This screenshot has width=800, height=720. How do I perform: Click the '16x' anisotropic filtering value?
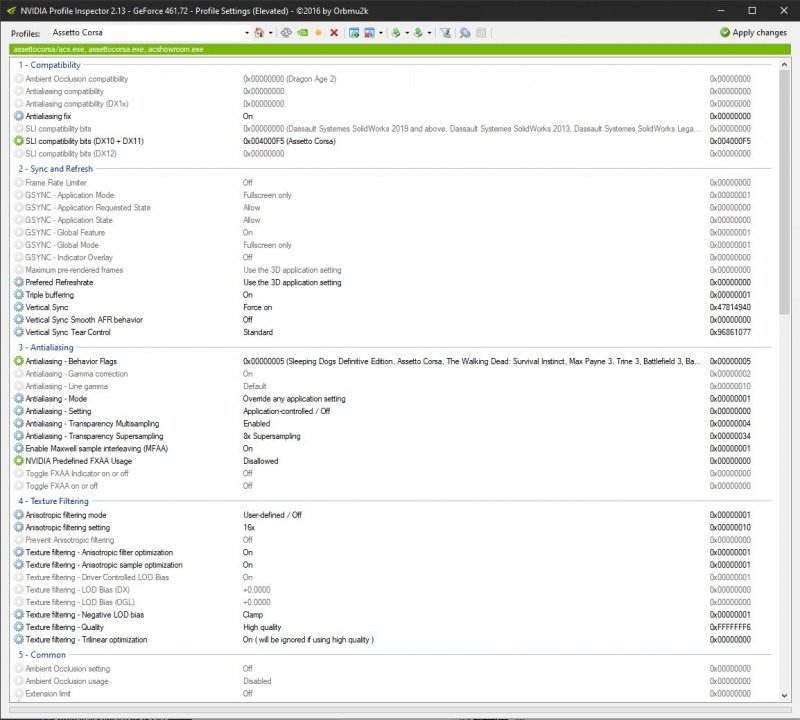point(249,527)
